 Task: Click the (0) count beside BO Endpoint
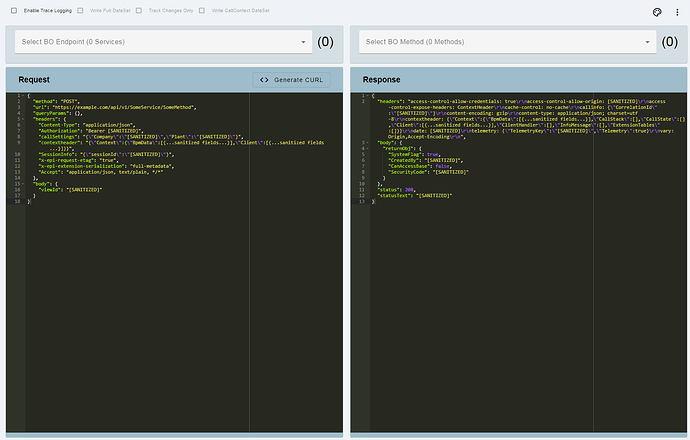(x=325, y=42)
